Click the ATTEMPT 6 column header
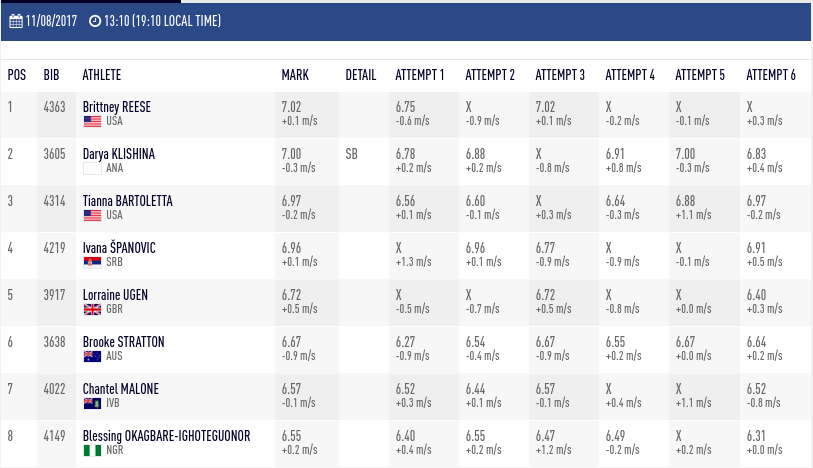Screen dimensions: 813x468 770,75
